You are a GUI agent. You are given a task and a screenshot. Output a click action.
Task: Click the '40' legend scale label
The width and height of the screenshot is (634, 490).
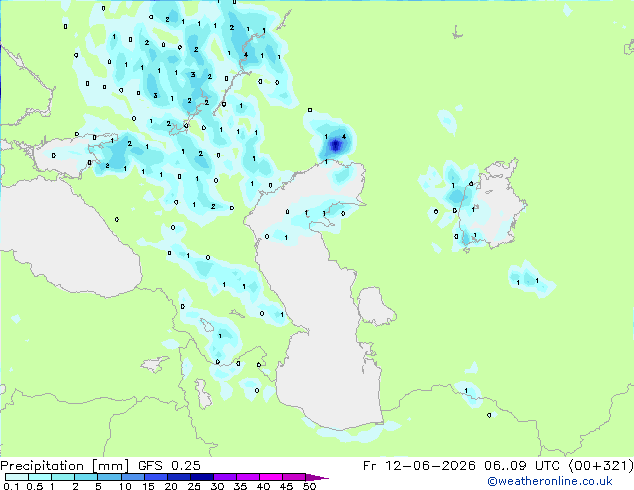pos(263,486)
